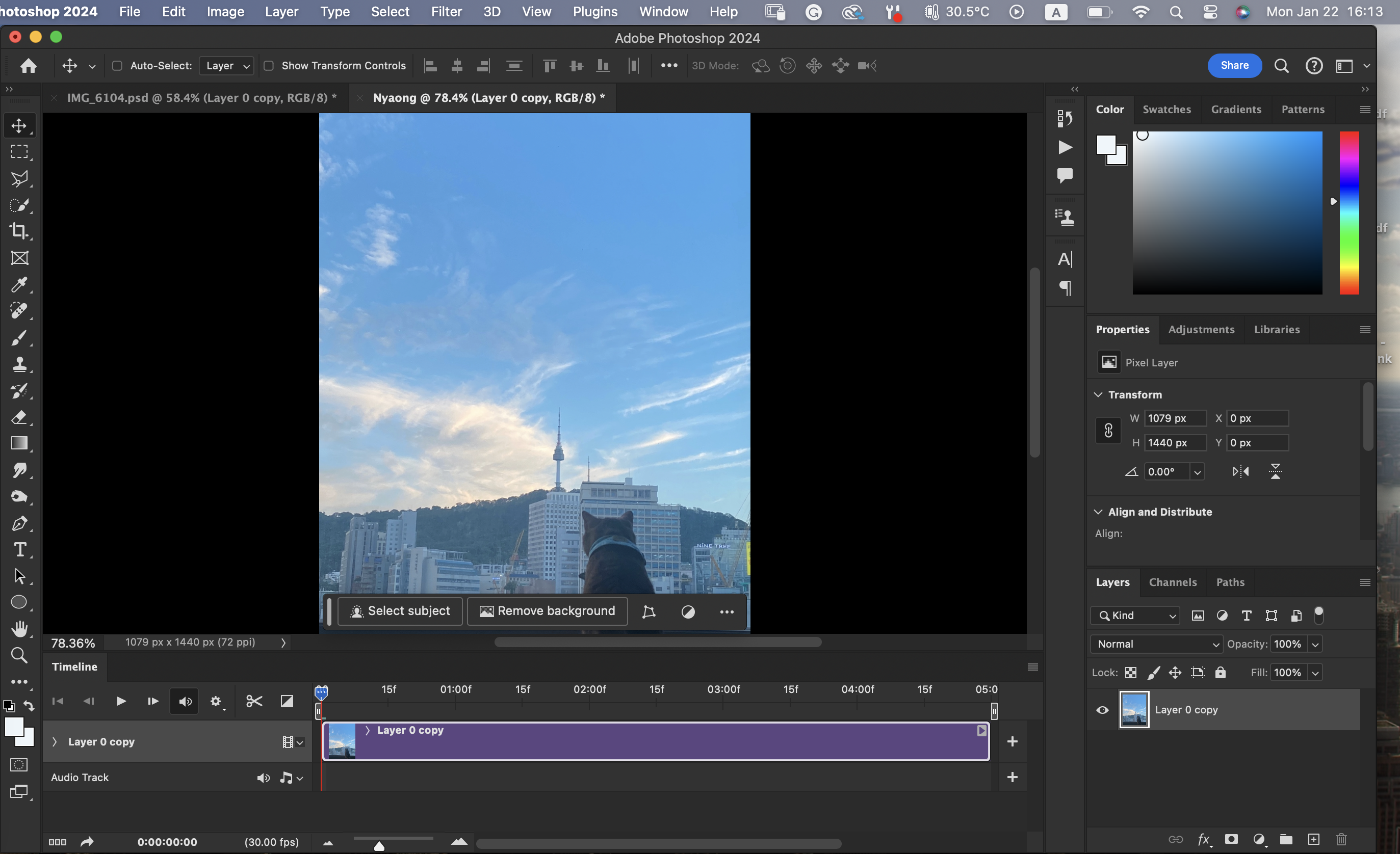Image resolution: width=1400 pixels, height=854 pixels.
Task: Click the rainbow hue slider strip
Action: (1349, 213)
